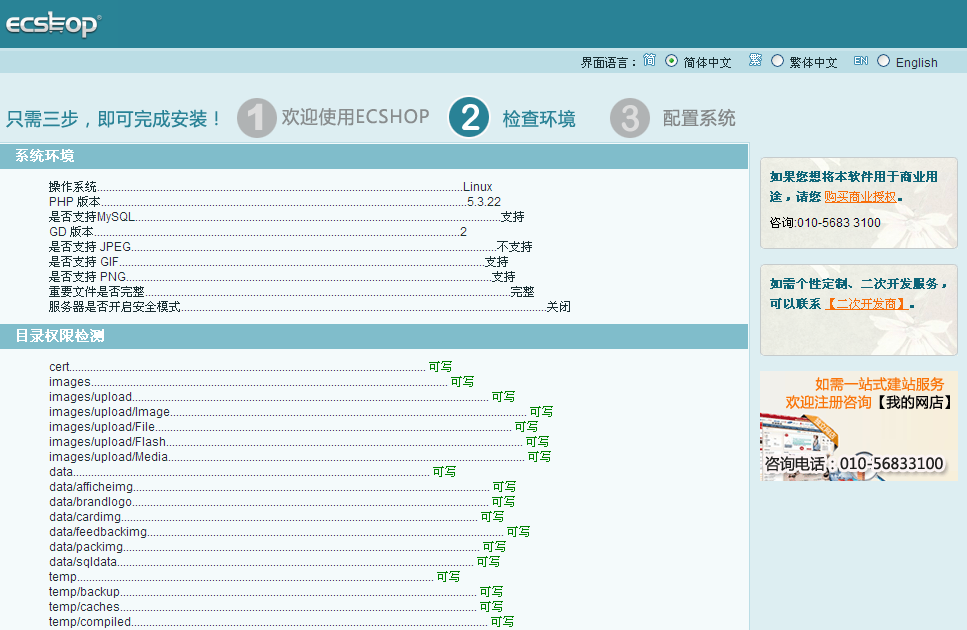Click 欢迎使用ECSHOP step label
The width and height of the screenshot is (967, 630).
pyautogui.click(x=355, y=117)
